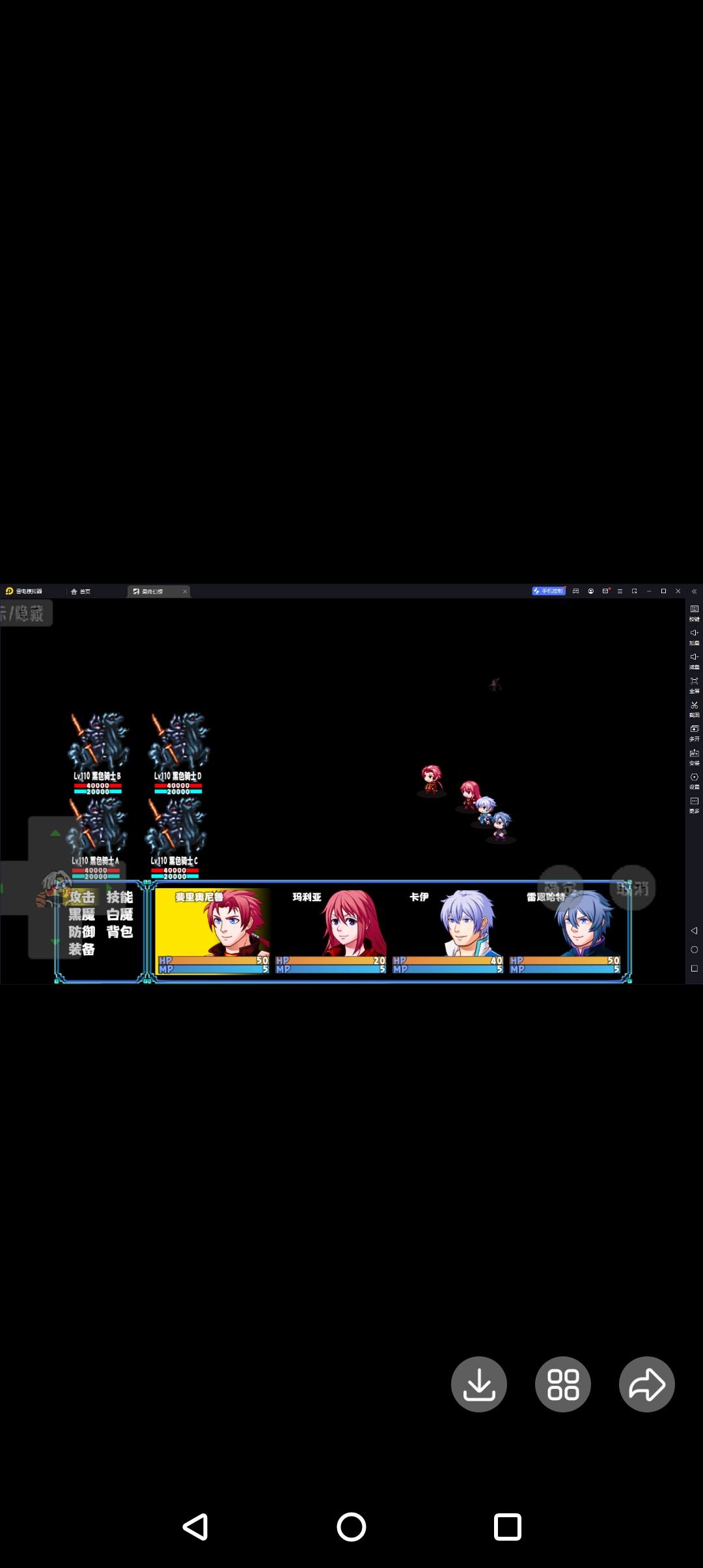
Task: Switch to 首页 home tab
Action: [x=81, y=591]
